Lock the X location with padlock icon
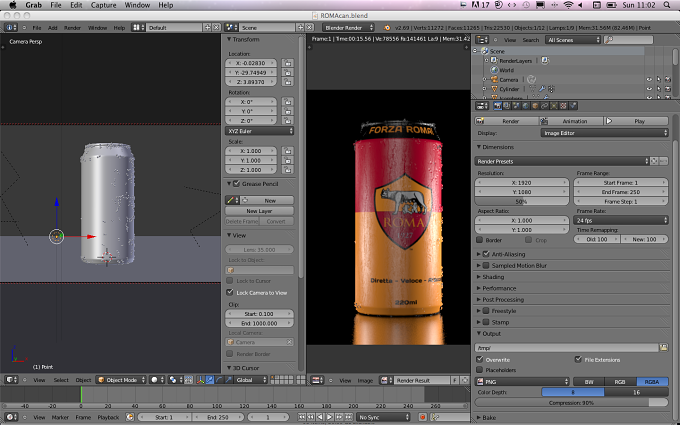 pyautogui.click(x=288, y=63)
